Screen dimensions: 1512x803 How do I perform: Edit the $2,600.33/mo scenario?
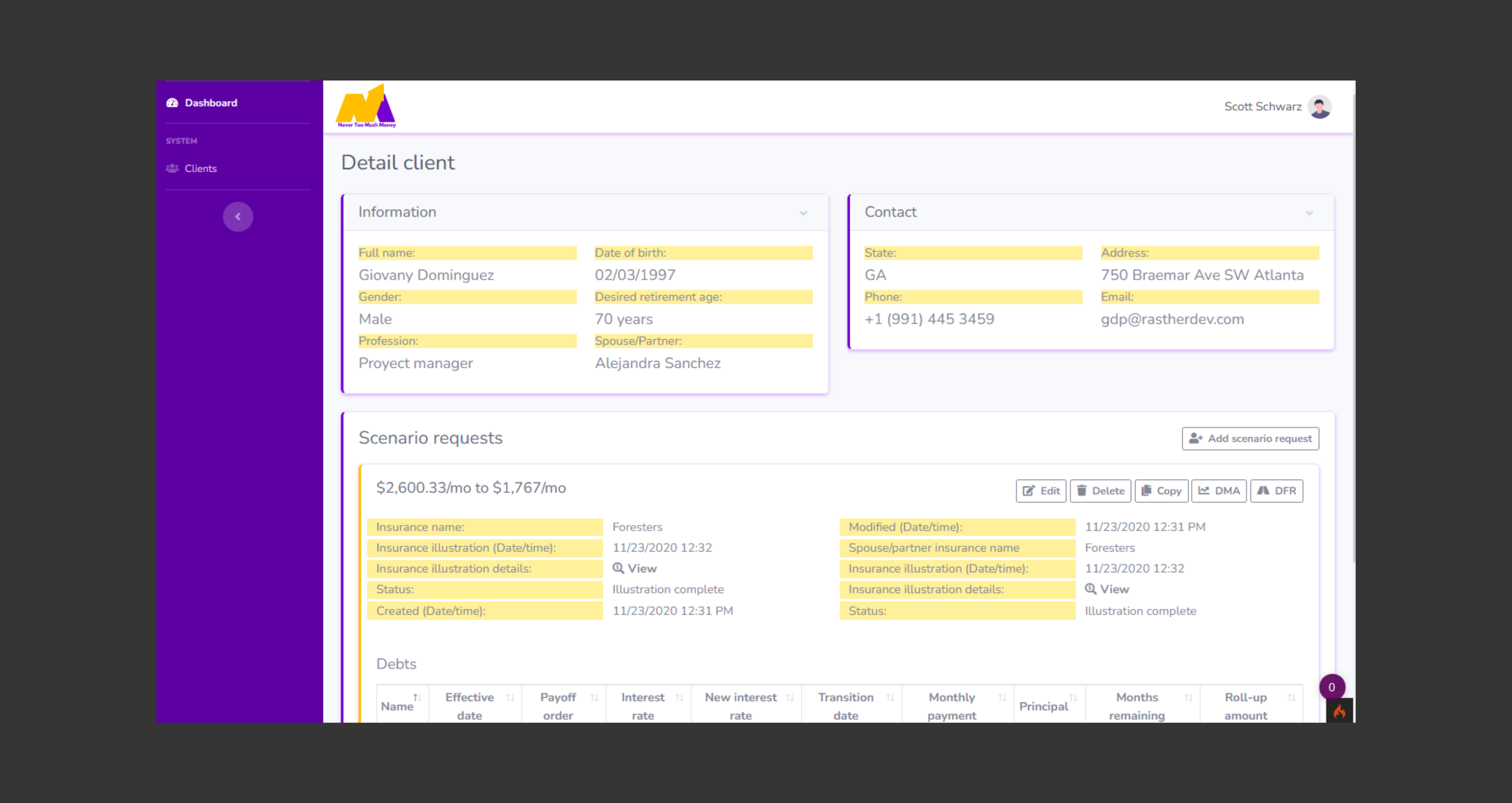[x=1041, y=491]
